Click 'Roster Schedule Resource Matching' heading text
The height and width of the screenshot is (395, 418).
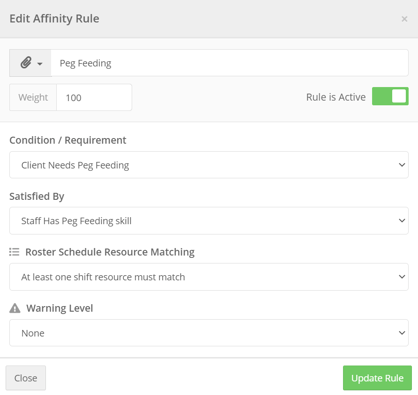pos(110,252)
